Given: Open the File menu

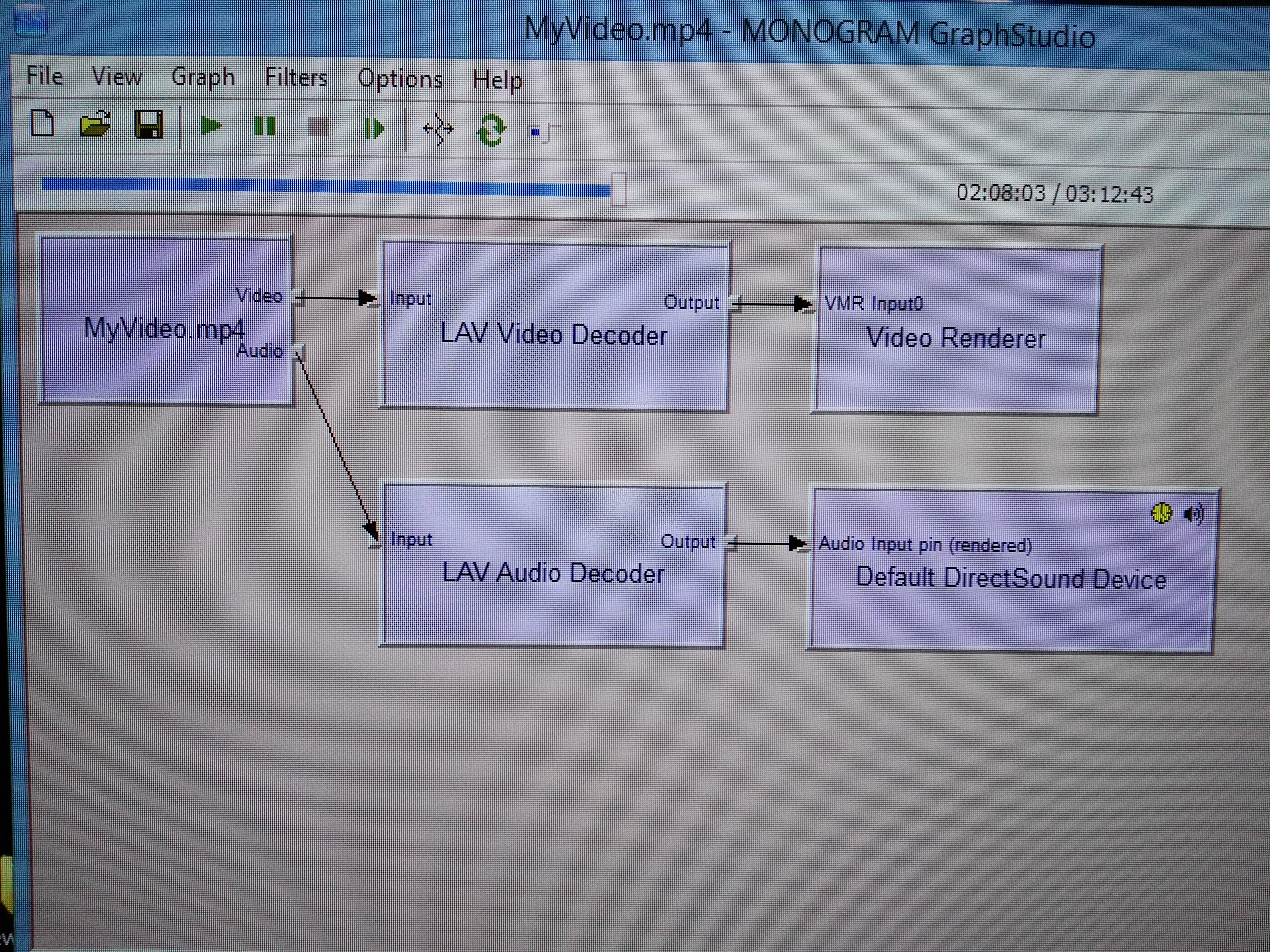Looking at the screenshot, I should point(44,76).
